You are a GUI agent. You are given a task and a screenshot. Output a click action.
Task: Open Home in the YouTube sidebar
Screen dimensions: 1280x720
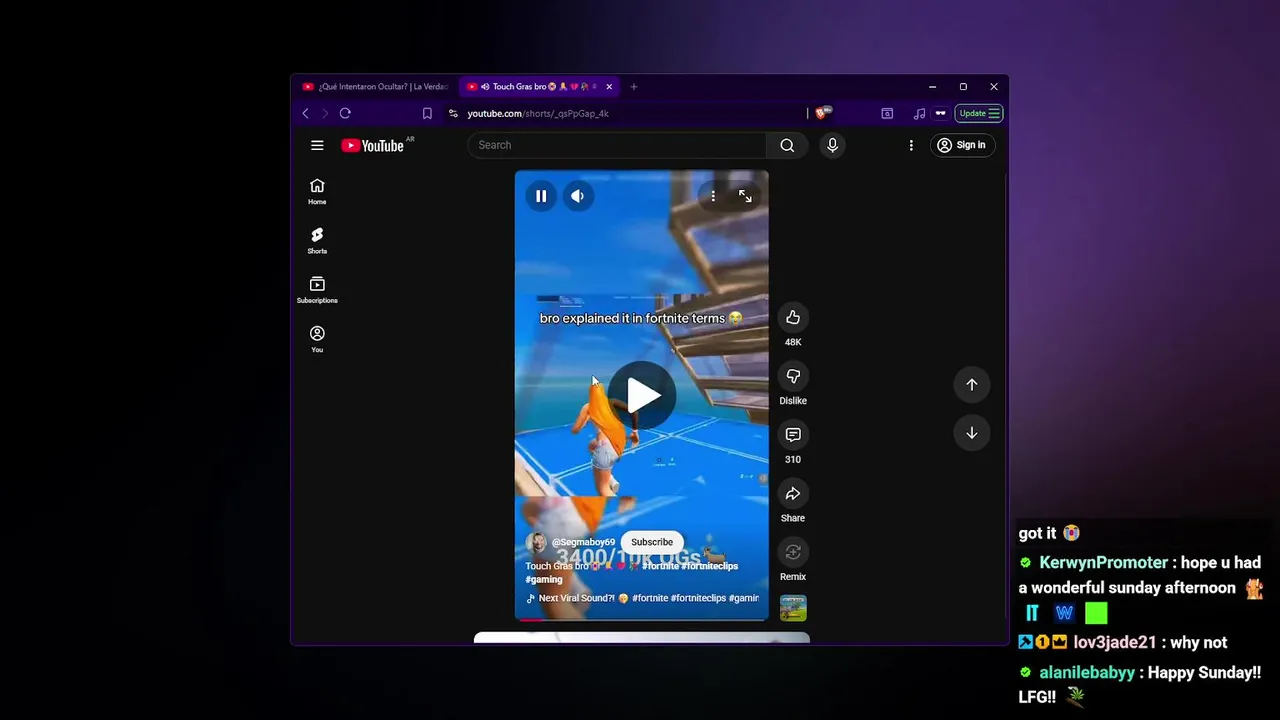pyautogui.click(x=317, y=191)
